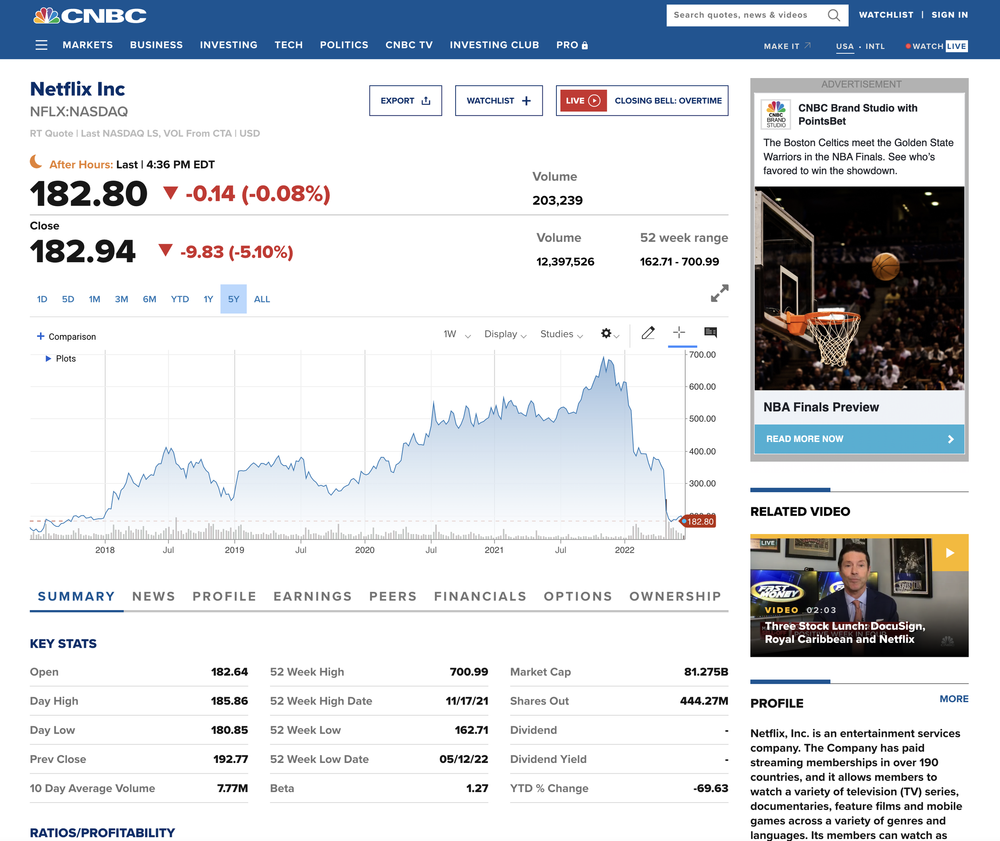Open the Politics menu
Screen dimensions: 1000x841
(344, 45)
